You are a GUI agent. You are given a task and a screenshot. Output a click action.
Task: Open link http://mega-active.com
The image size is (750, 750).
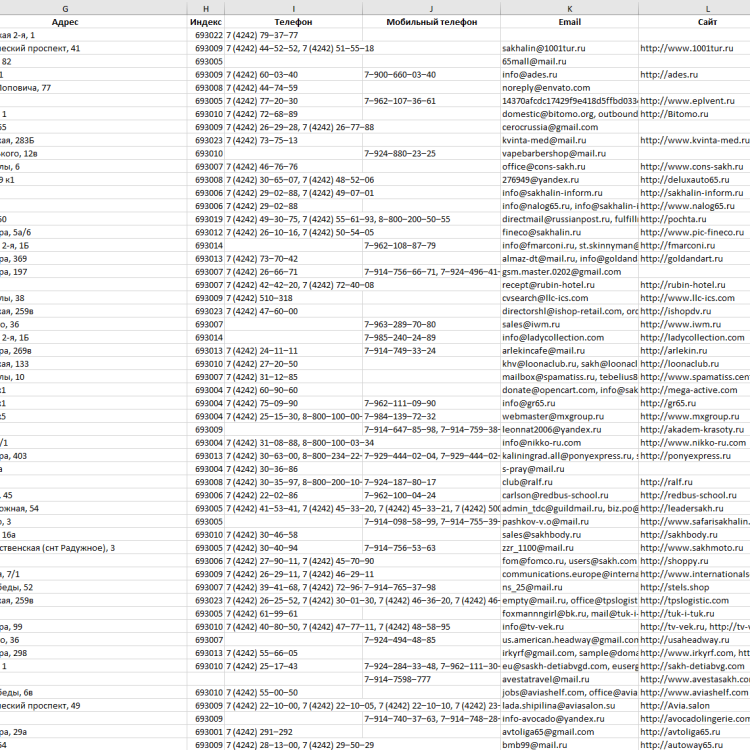(689, 390)
